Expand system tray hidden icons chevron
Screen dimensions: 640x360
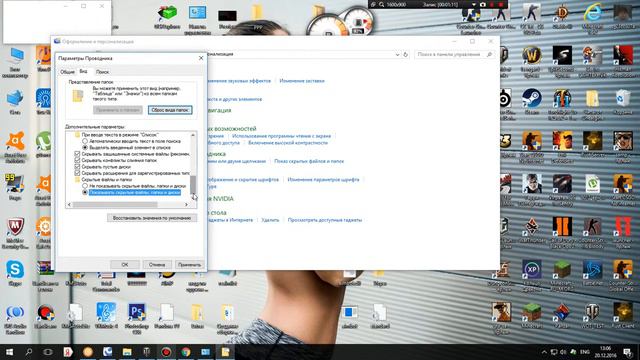click(x=544, y=352)
